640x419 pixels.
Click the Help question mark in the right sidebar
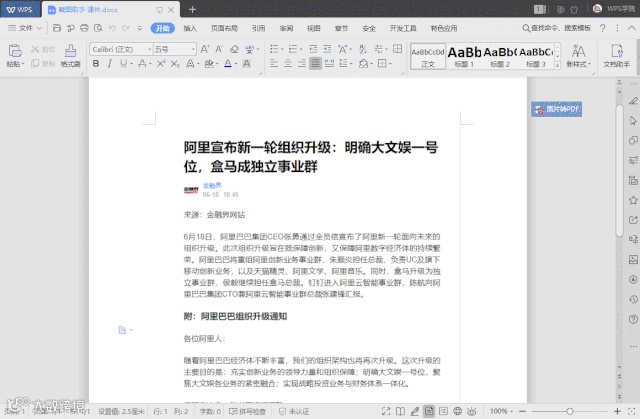coord(633,319)
